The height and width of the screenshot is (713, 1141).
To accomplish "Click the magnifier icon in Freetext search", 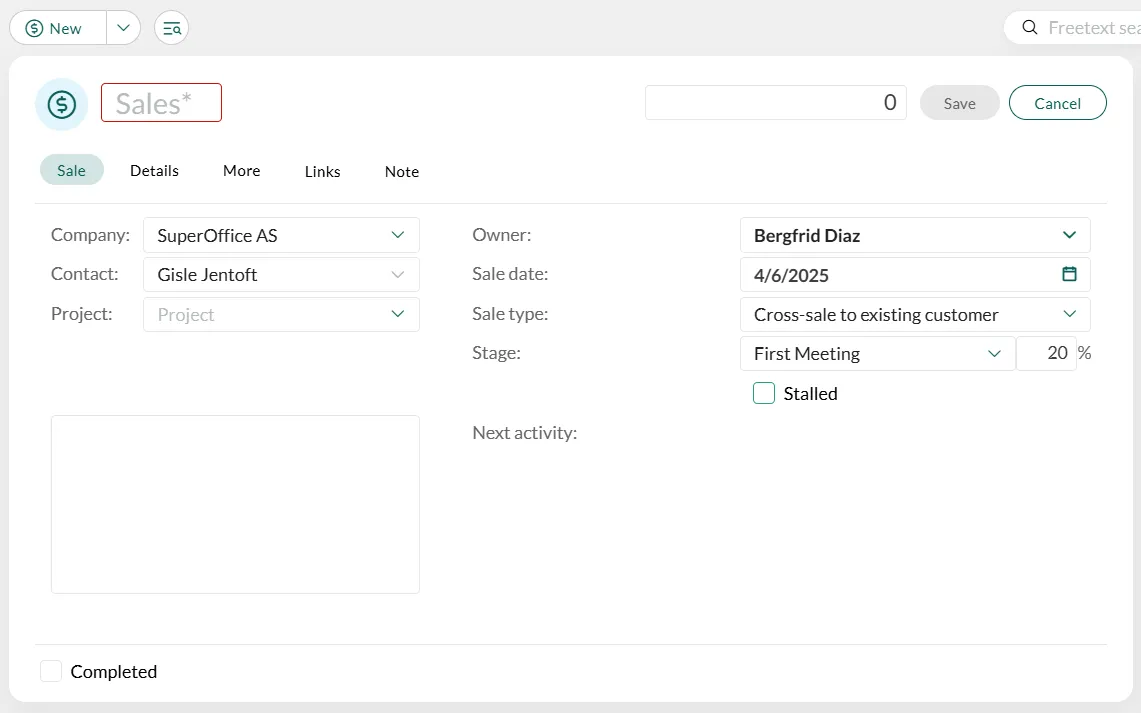I will tap(1029, 28).
